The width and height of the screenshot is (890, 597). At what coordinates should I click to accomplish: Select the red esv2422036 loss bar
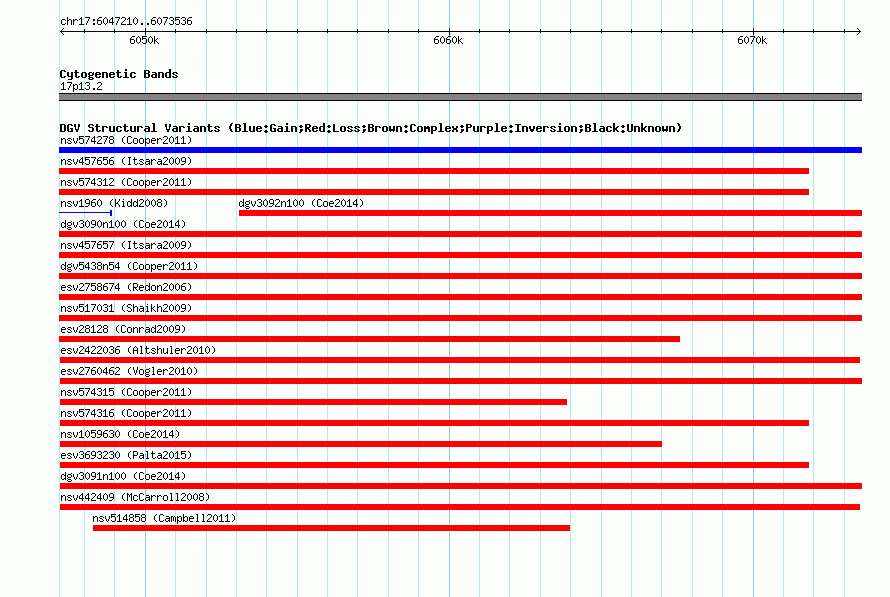[x=459, y=360]
